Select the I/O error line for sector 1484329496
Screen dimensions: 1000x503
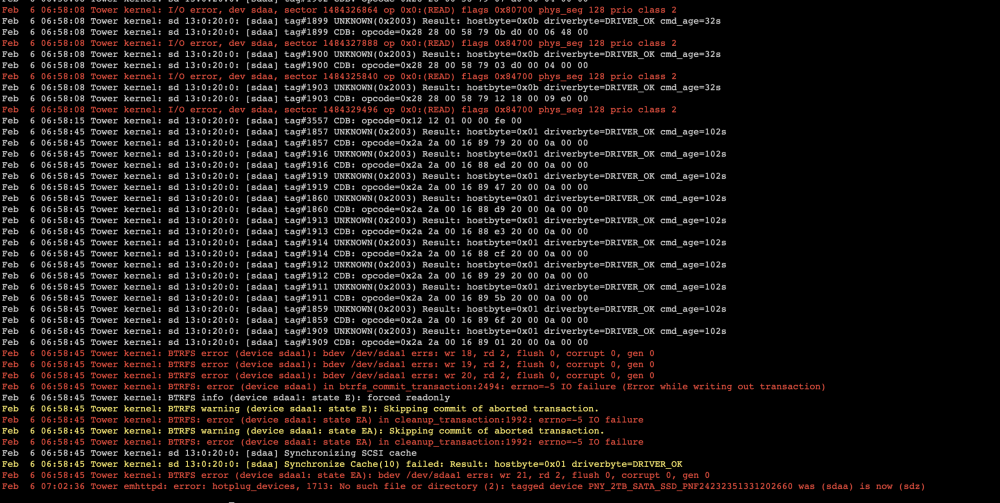coord(339,110)
